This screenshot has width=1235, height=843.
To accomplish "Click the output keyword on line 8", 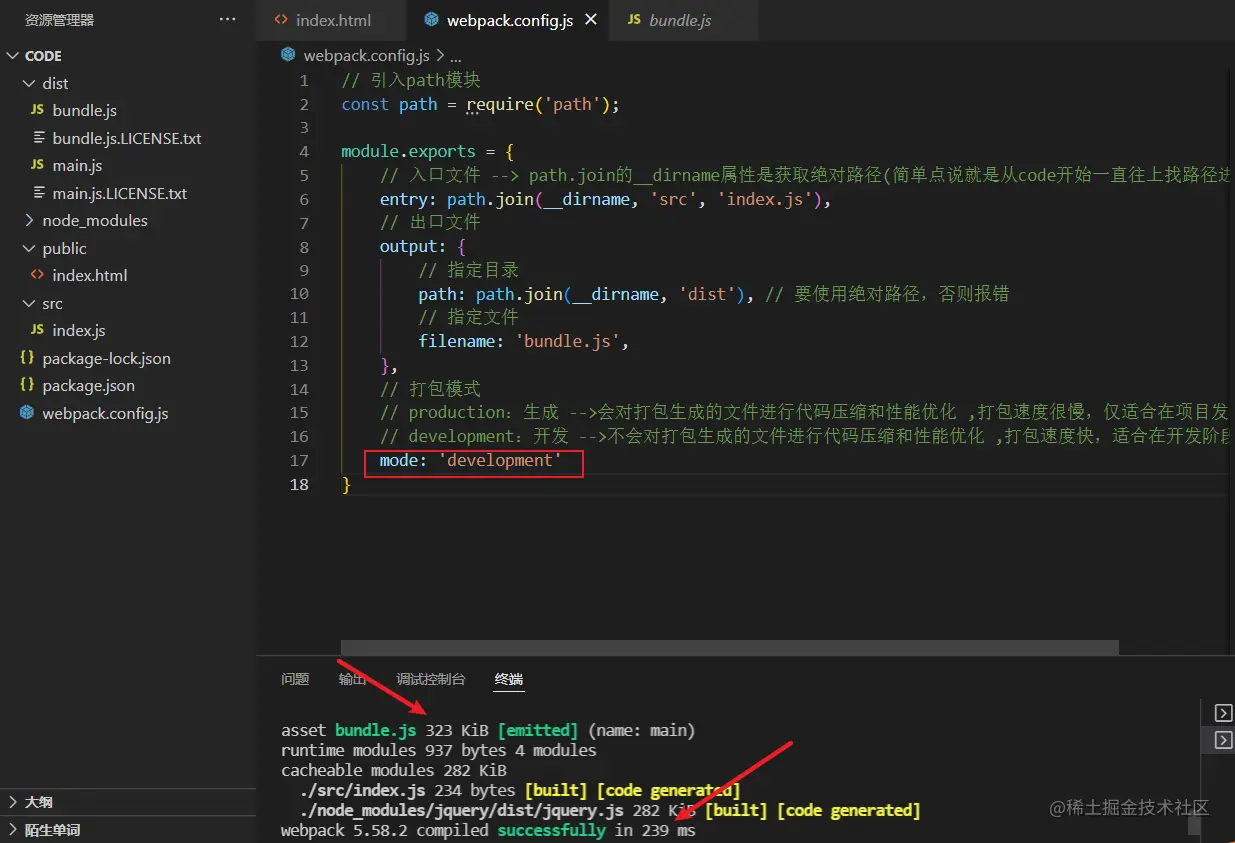I will click(409, 246).
